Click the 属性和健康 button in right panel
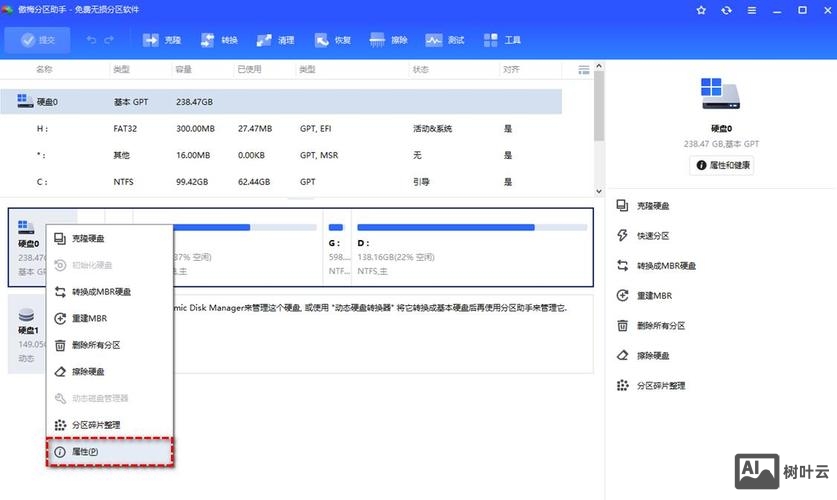This screenshot has width=837, height=500. tap(722, 165)
